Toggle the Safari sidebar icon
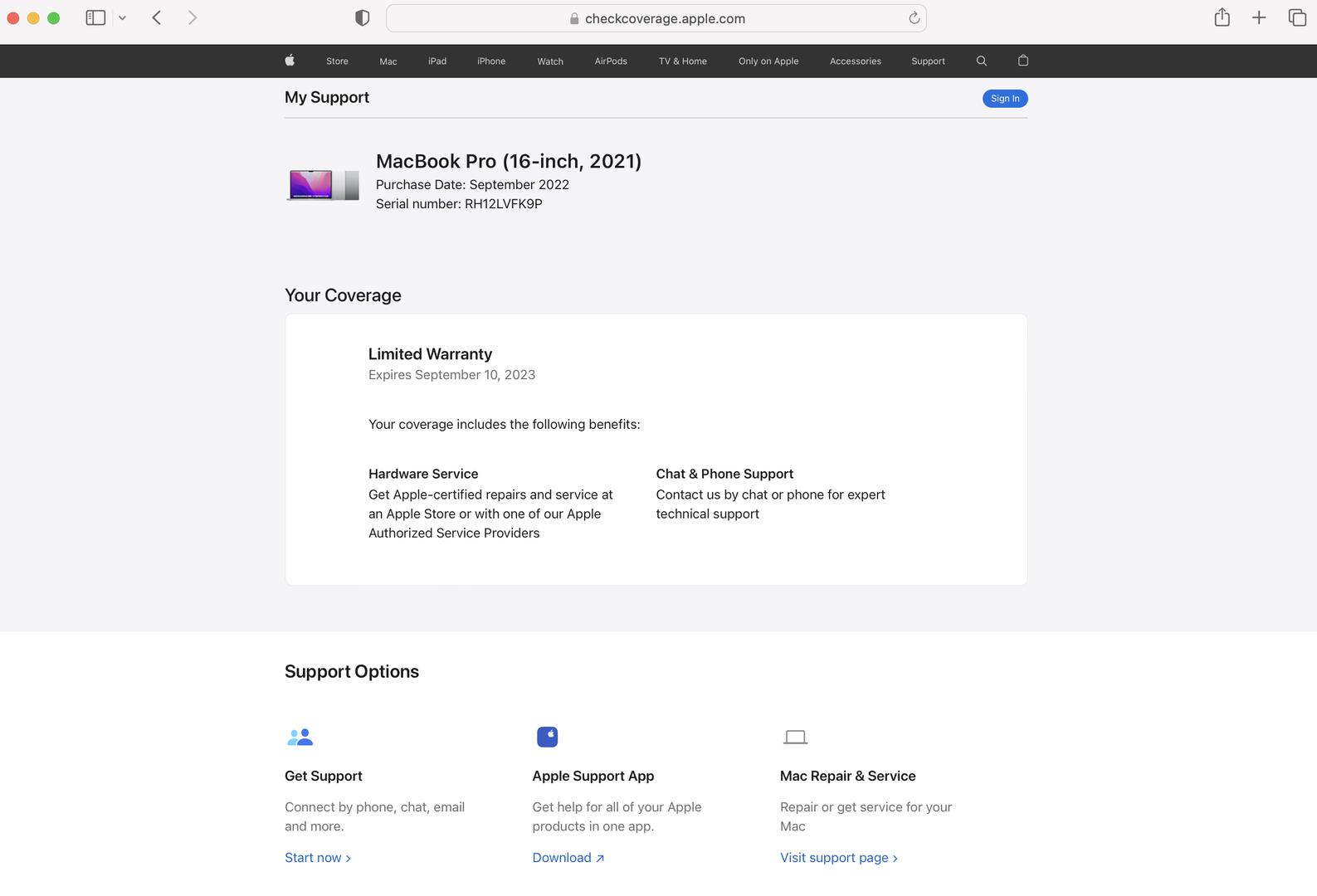Viewport: 1317px width, 896px height. click(95, 17)
